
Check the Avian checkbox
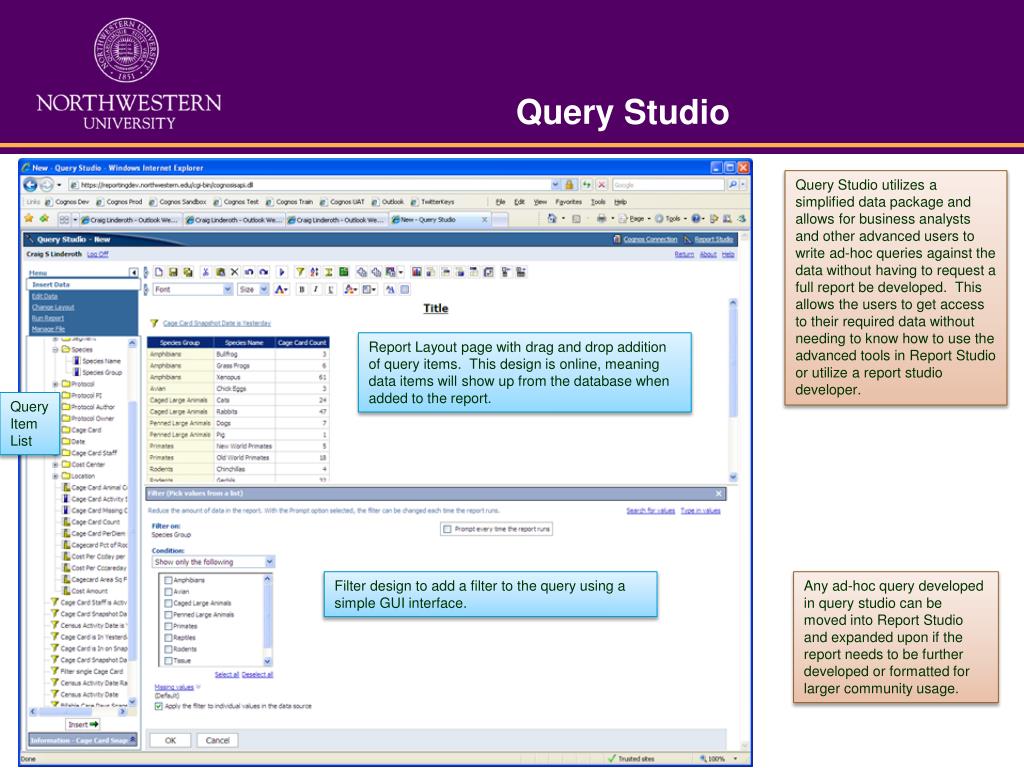click(x=168, y=592)
